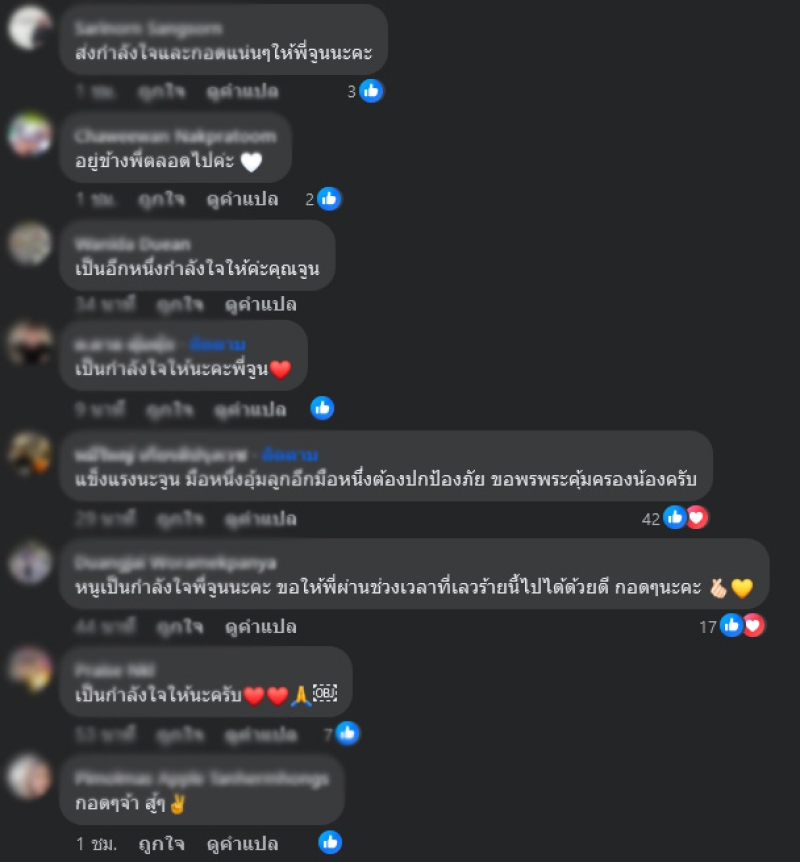Image resolution: width=800 pixels, height=862 pixels.
Task: Click the like icon beside count 42
Action: (x=675, y=517)
